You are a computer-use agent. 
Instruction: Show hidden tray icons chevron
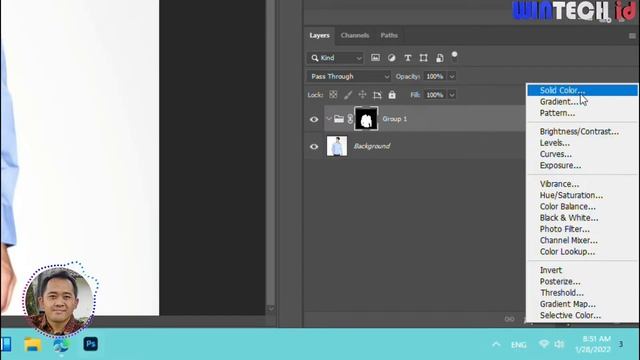tap(496, 344)
